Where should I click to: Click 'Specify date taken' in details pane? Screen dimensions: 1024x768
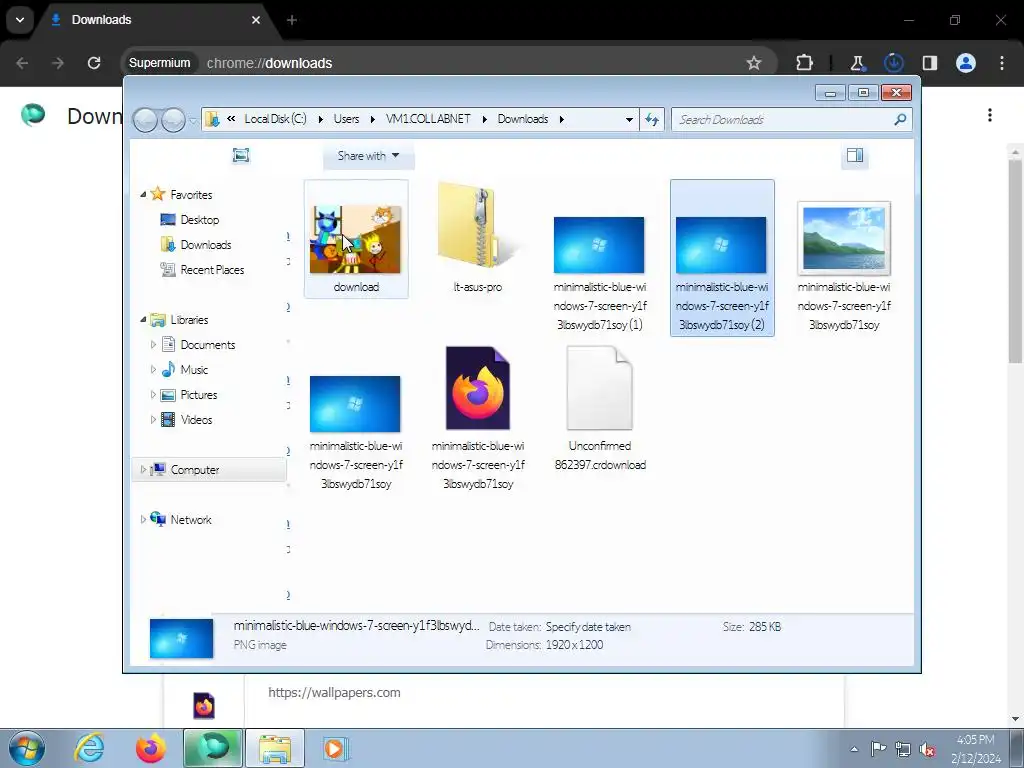tap(588, 627)
